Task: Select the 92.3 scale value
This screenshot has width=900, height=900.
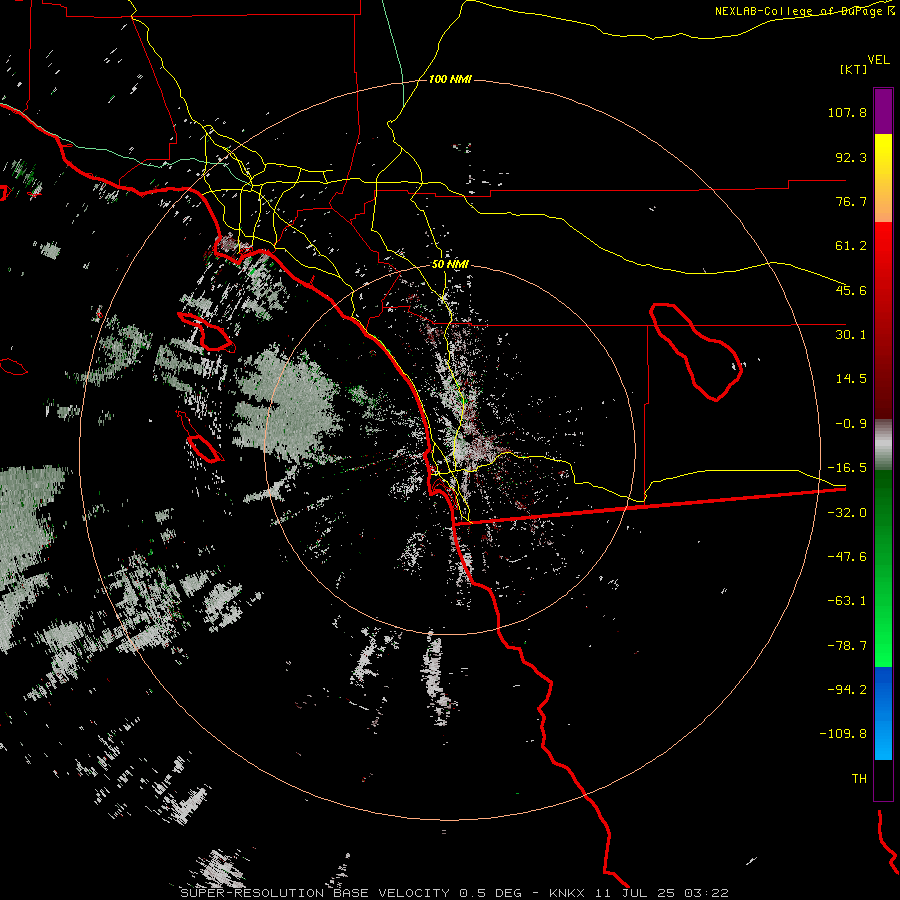Action: click(851, 157)
